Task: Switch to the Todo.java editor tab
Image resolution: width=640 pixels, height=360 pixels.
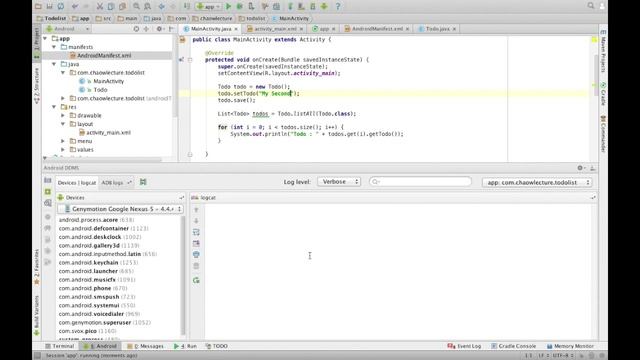Action: tap(437, 29)
